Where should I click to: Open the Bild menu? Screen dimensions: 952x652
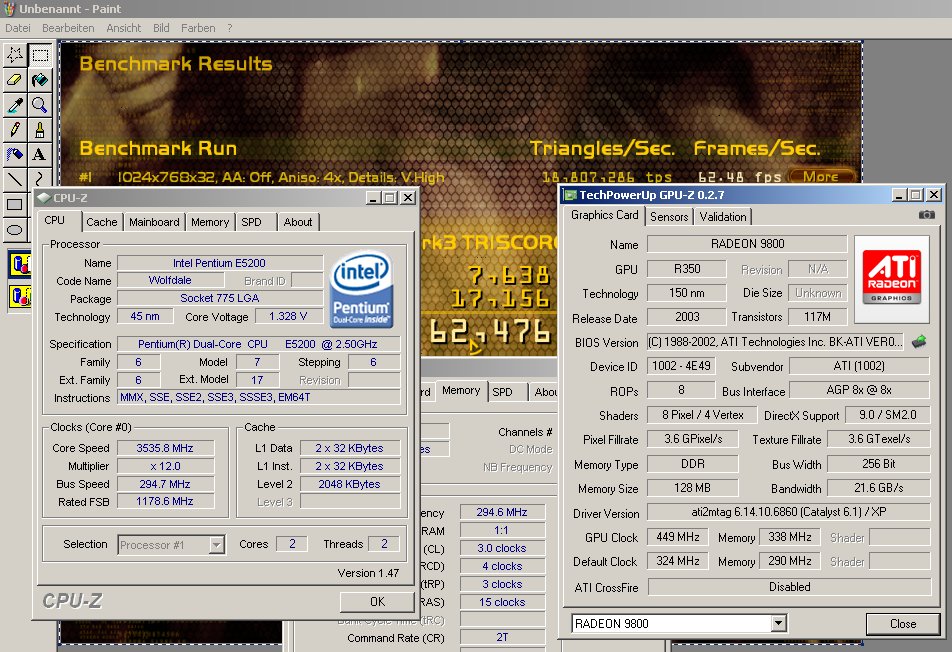click(x=161, y=28)
